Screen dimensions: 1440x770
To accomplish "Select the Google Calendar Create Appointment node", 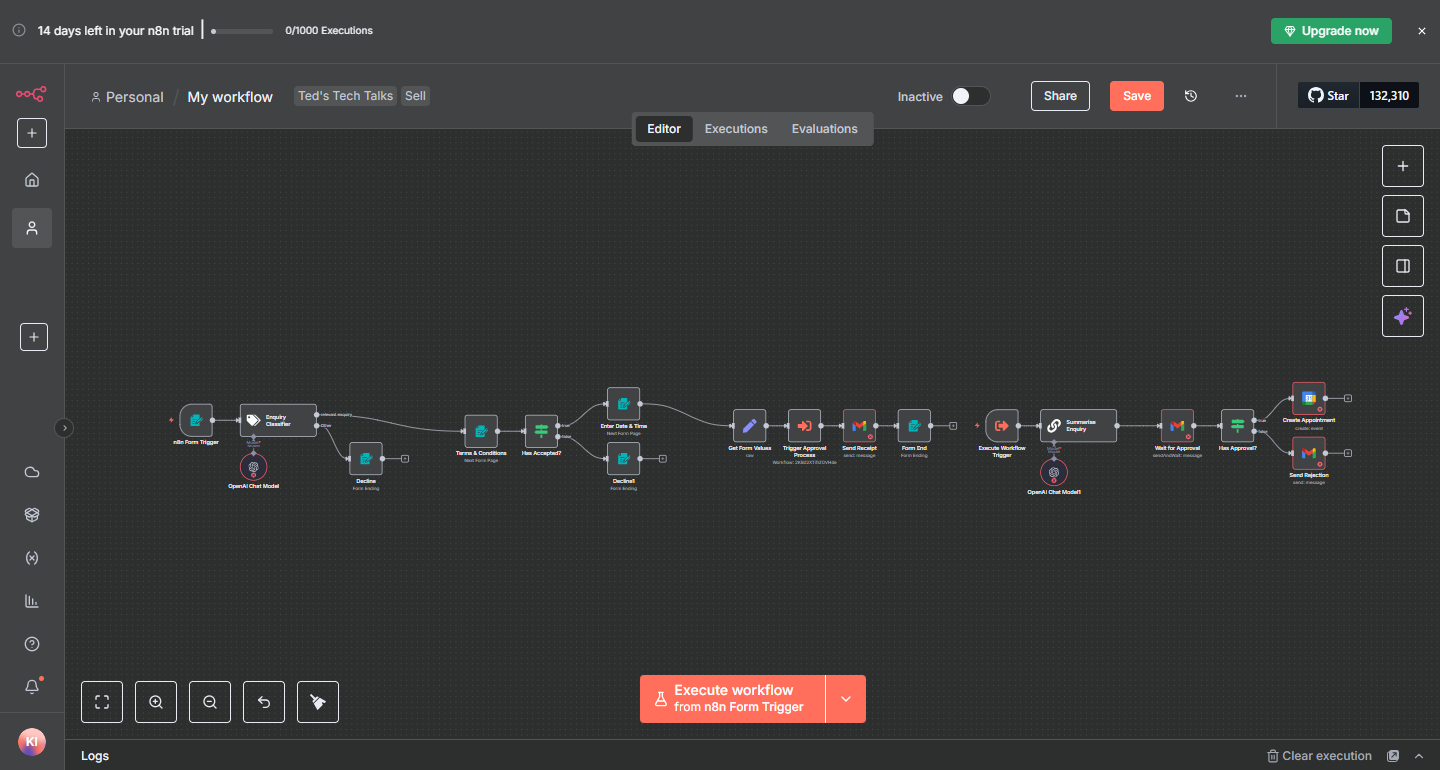I will (x=1308, y=398).
